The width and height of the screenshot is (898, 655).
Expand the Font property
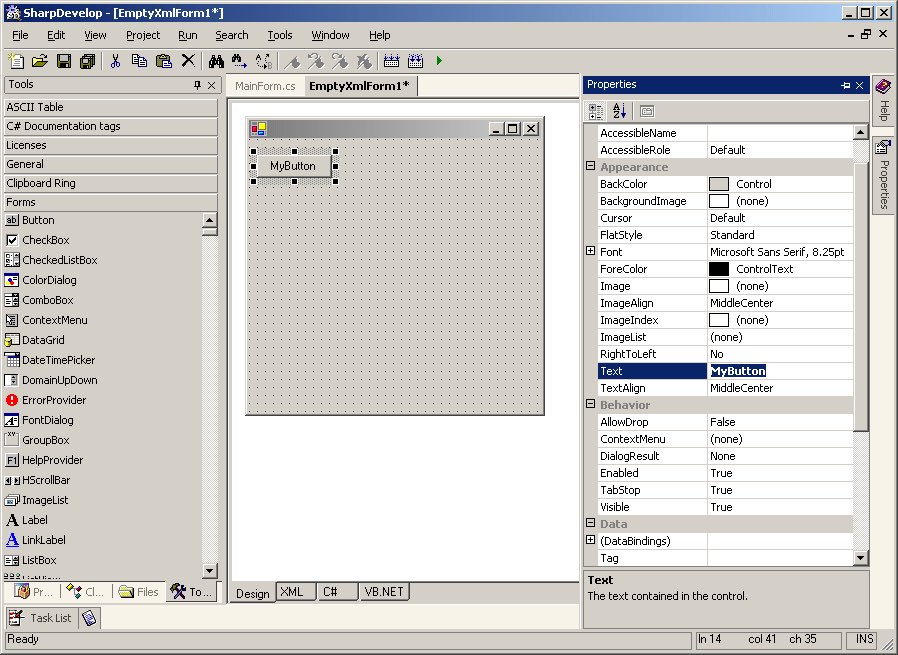(590, 251)
